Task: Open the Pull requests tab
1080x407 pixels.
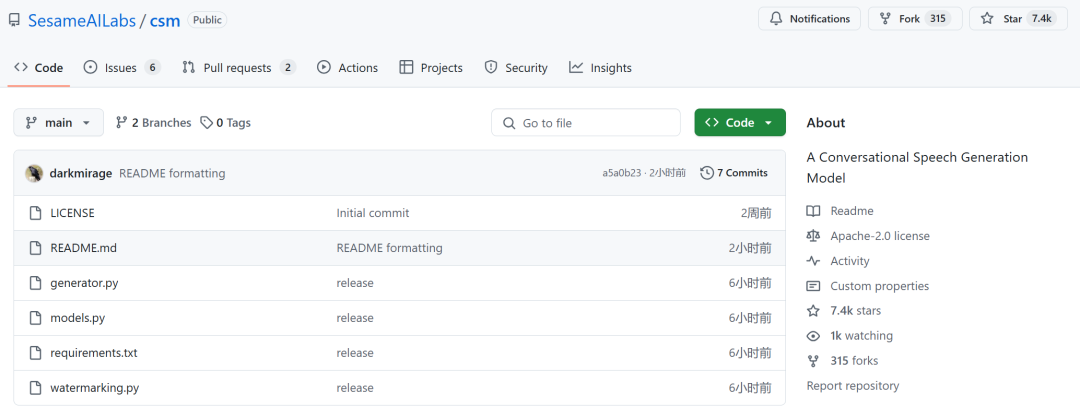Action: coord(238,68)
